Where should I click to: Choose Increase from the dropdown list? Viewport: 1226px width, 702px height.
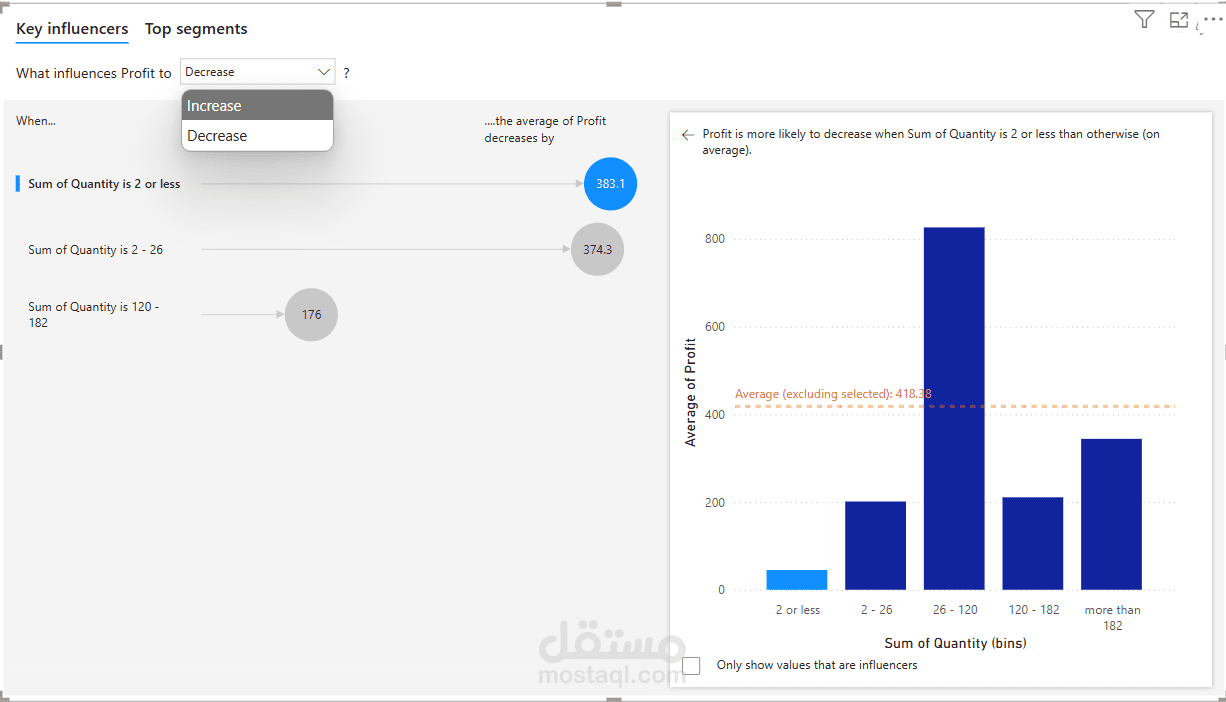[257, 105]
